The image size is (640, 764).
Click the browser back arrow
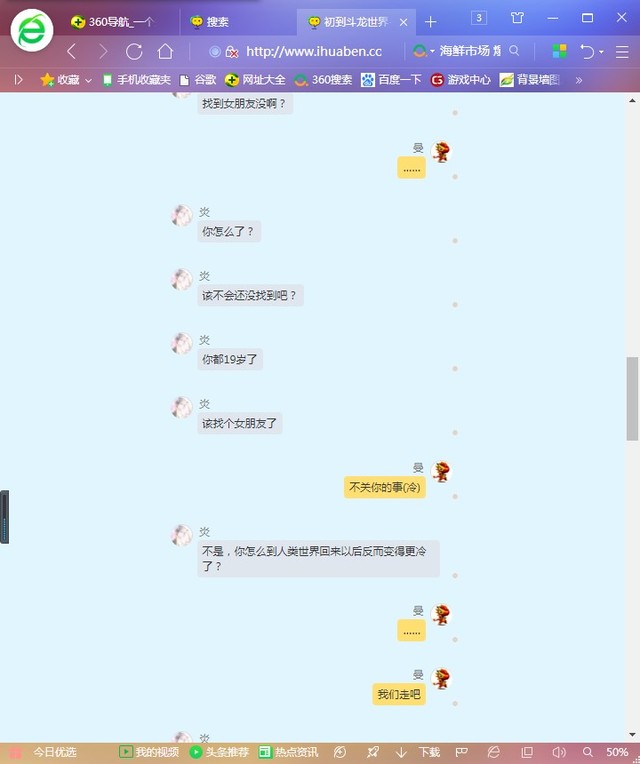(x=71, y=51)
